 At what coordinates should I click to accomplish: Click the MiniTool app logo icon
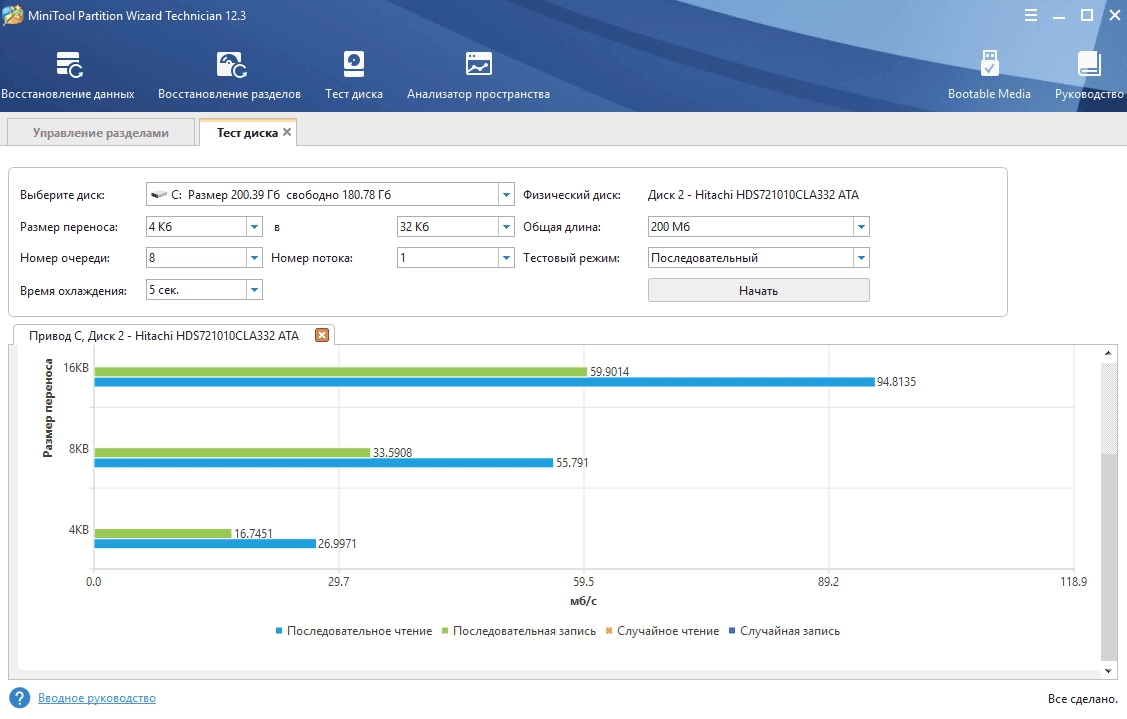pos(12,15)
